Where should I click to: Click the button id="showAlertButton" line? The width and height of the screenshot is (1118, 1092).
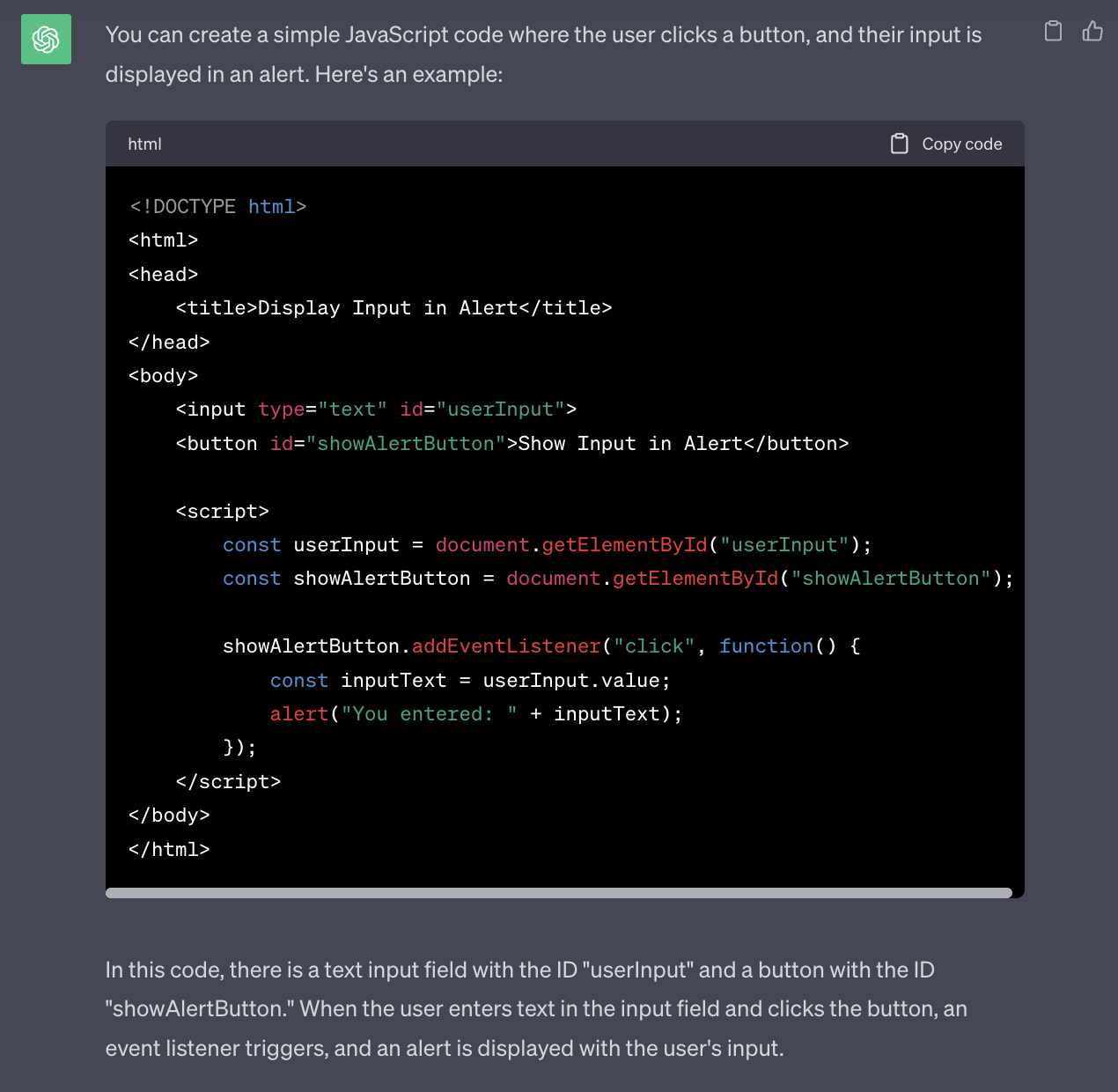coord(511,444)
